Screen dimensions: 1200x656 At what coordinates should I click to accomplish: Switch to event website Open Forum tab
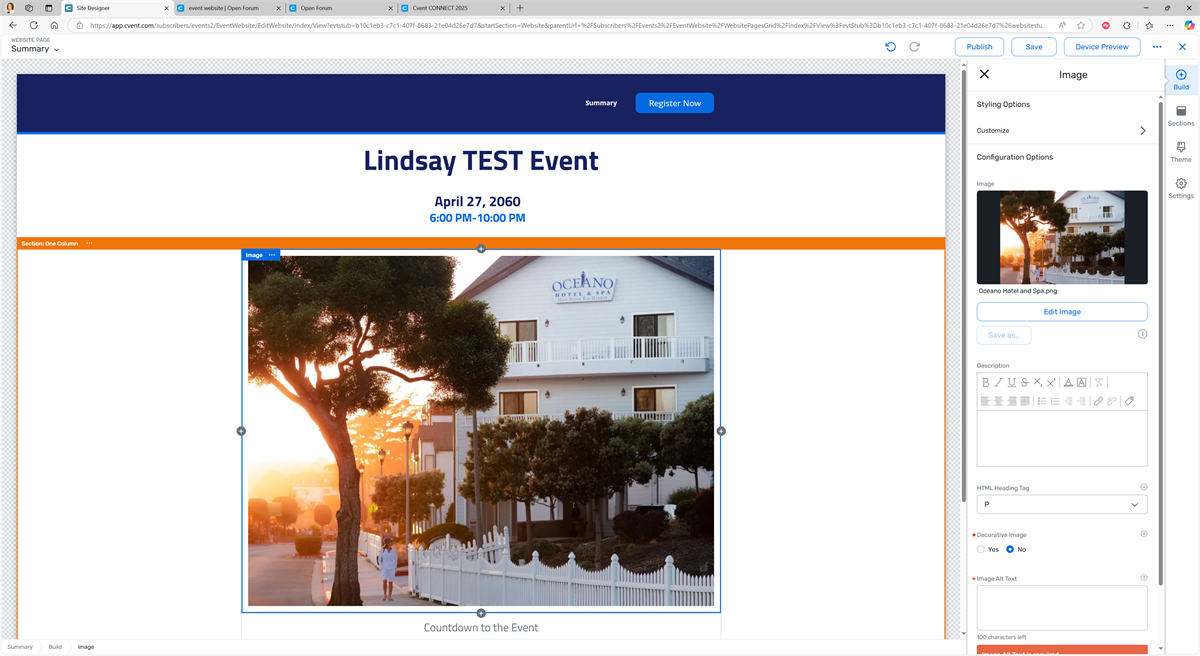[227, 8]
